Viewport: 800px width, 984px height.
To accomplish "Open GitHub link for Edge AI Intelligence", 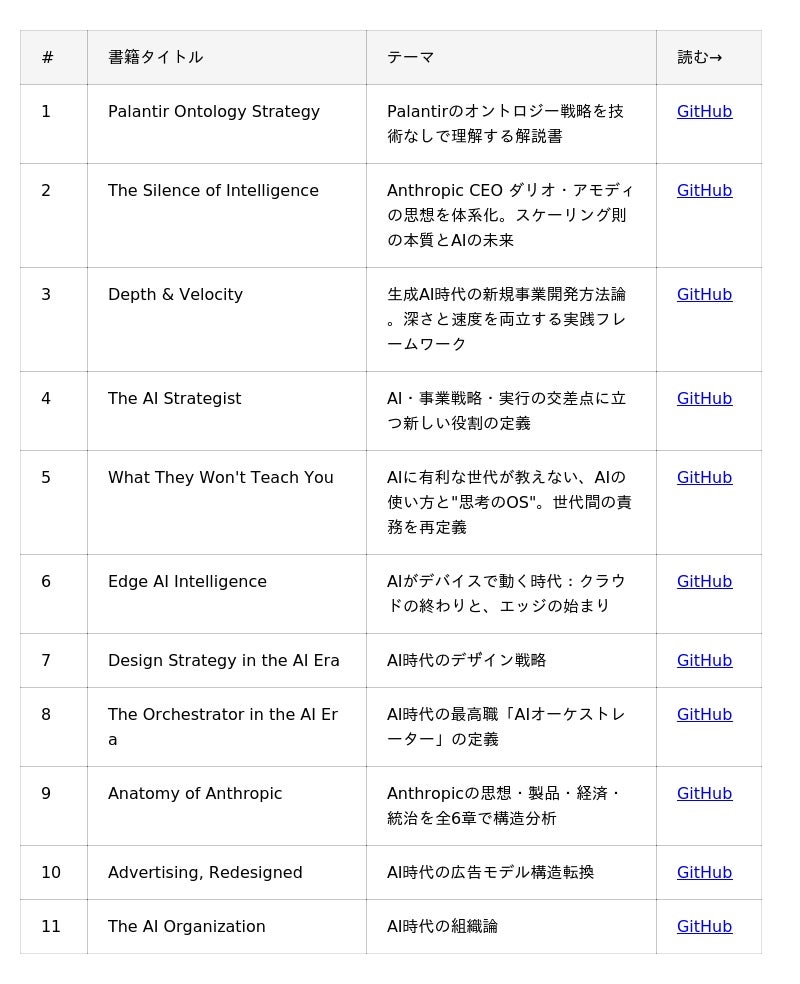I will 704,582.
